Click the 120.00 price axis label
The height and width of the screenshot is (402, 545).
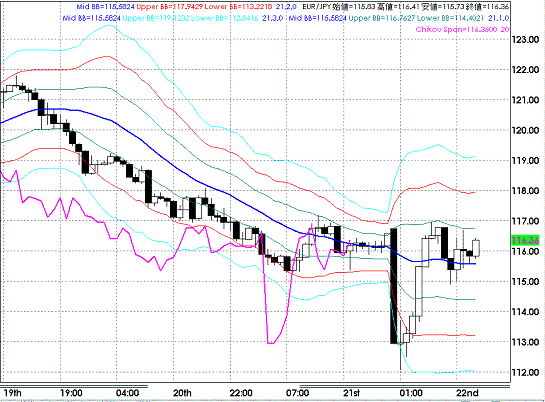click(525, 130)
